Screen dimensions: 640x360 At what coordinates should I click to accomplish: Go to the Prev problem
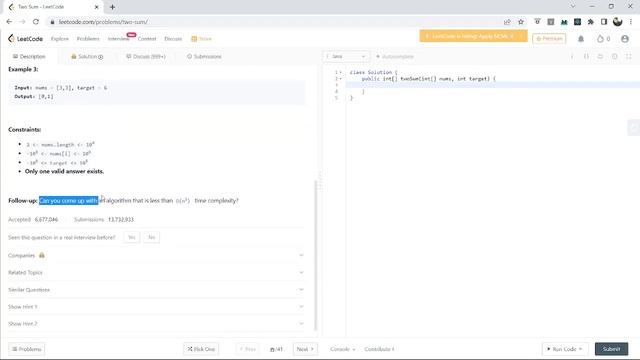pos(247,349)
